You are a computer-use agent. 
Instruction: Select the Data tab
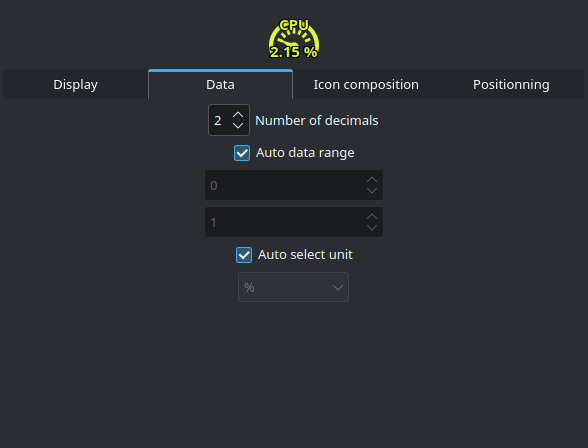pyautogui.click(x=220, y=84)
